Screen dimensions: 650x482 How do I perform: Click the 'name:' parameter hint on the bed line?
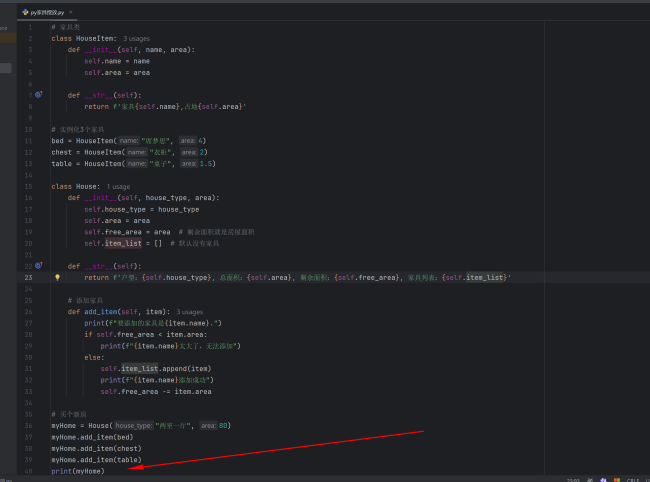[x=129, y=141]
